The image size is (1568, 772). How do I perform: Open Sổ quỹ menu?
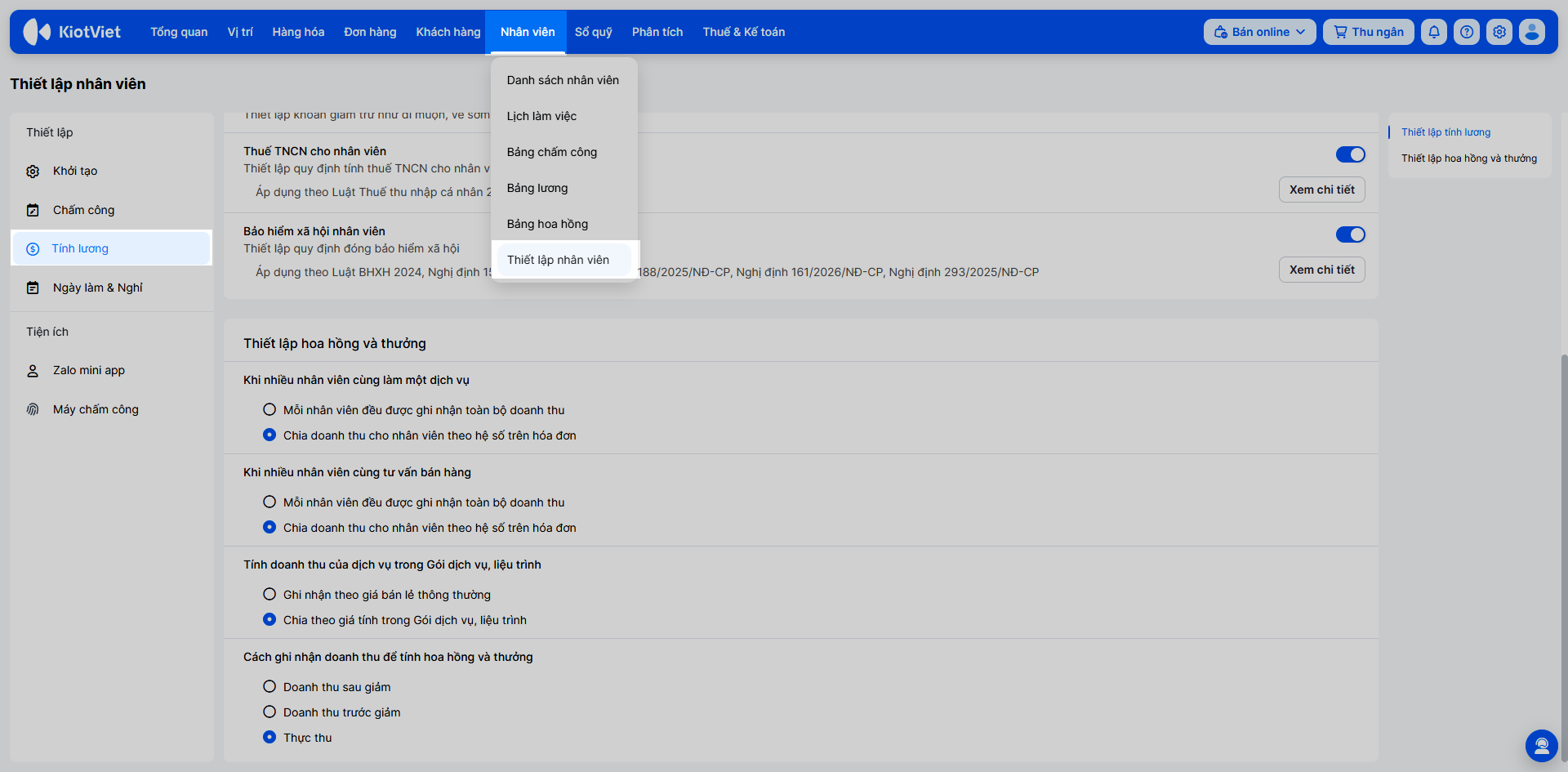click(594, 32)
